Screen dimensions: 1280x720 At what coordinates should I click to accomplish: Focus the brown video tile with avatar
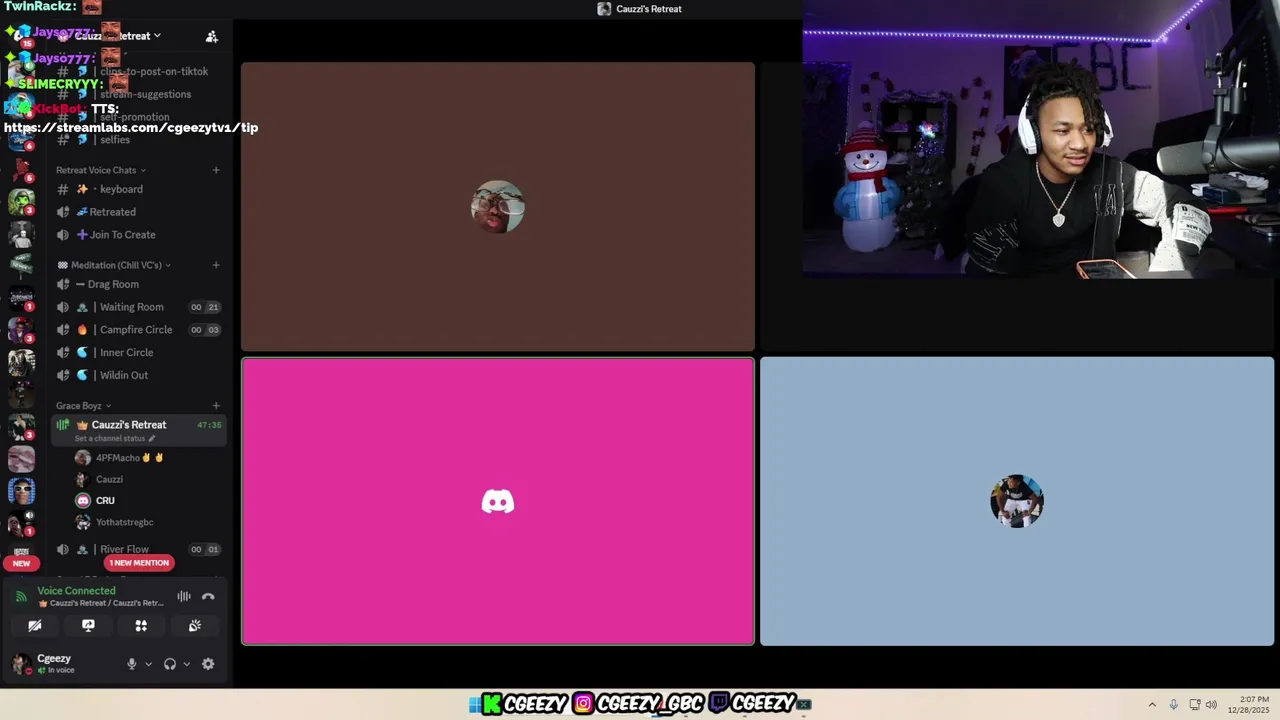(498, 207)
